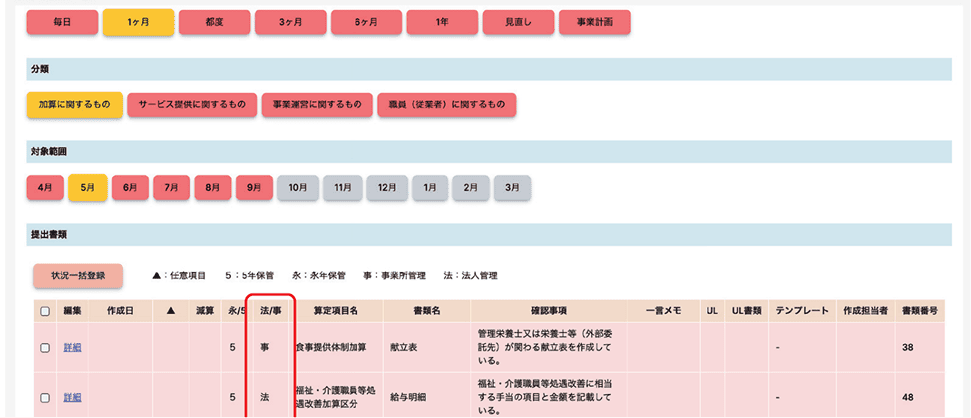Choose the 9月 month button

[x=255, y=187]
